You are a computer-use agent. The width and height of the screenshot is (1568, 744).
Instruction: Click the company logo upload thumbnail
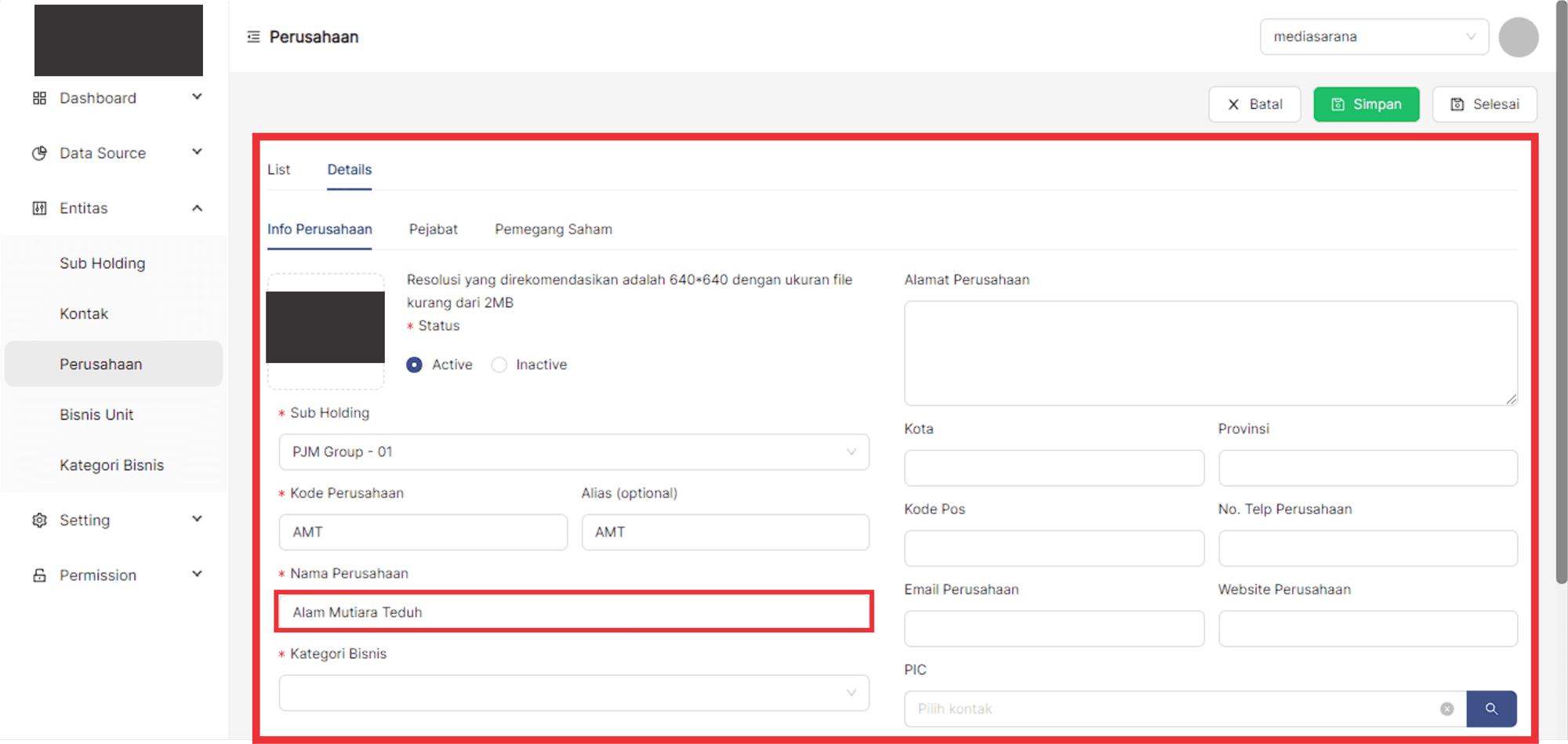coord(325,329)
